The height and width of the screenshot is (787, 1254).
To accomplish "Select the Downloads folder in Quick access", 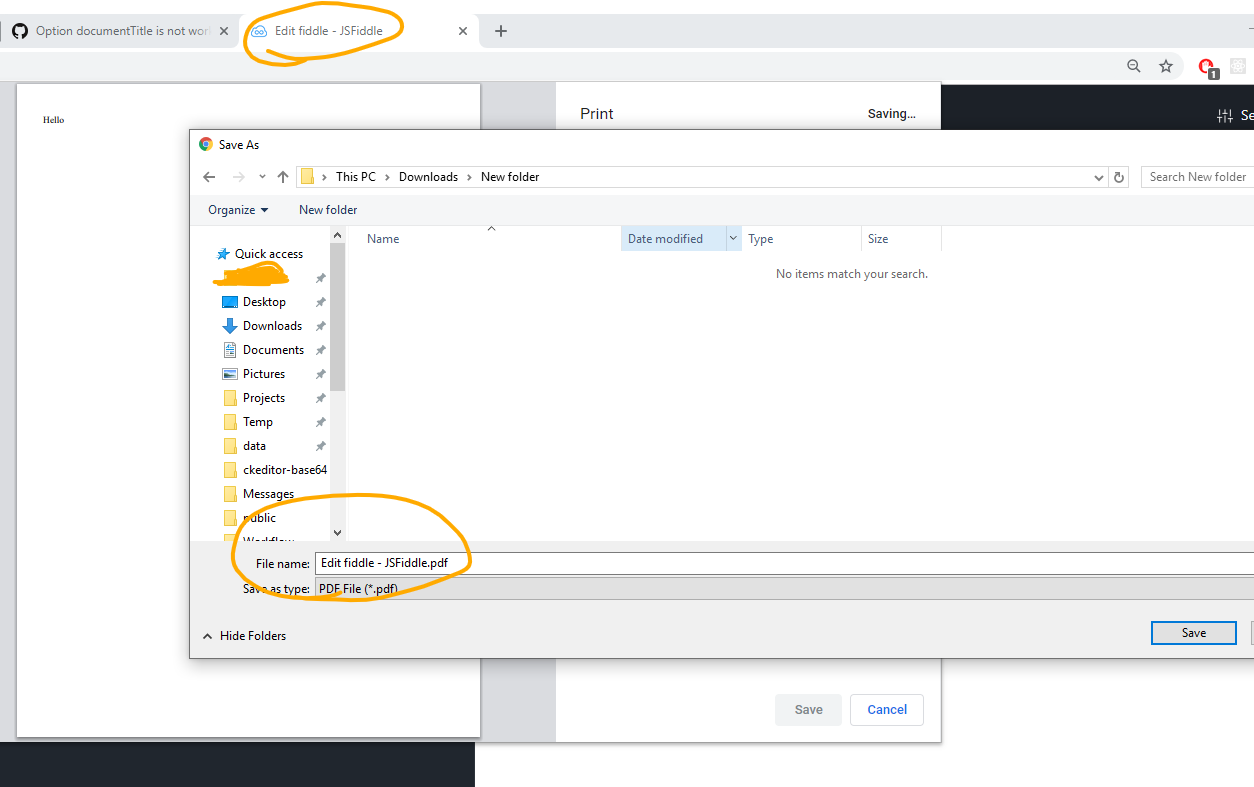I will tap(272, 325).
